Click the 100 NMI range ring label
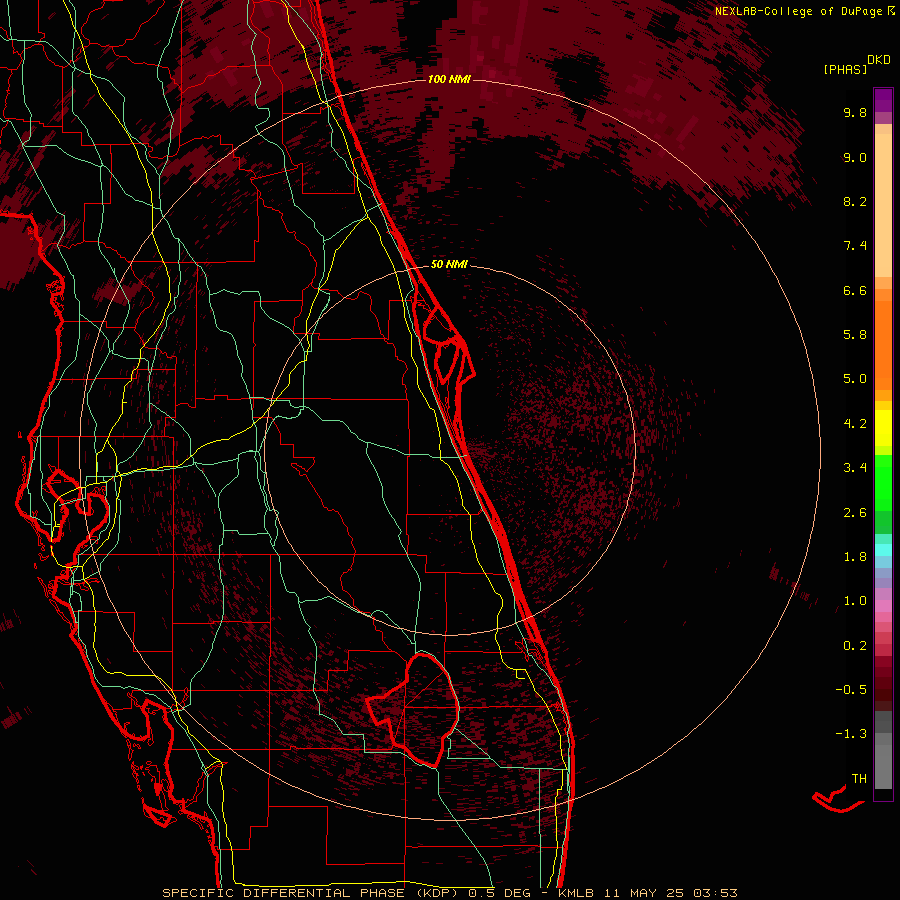The height and width of the screenshot is (900, 900). pos(449,79)
